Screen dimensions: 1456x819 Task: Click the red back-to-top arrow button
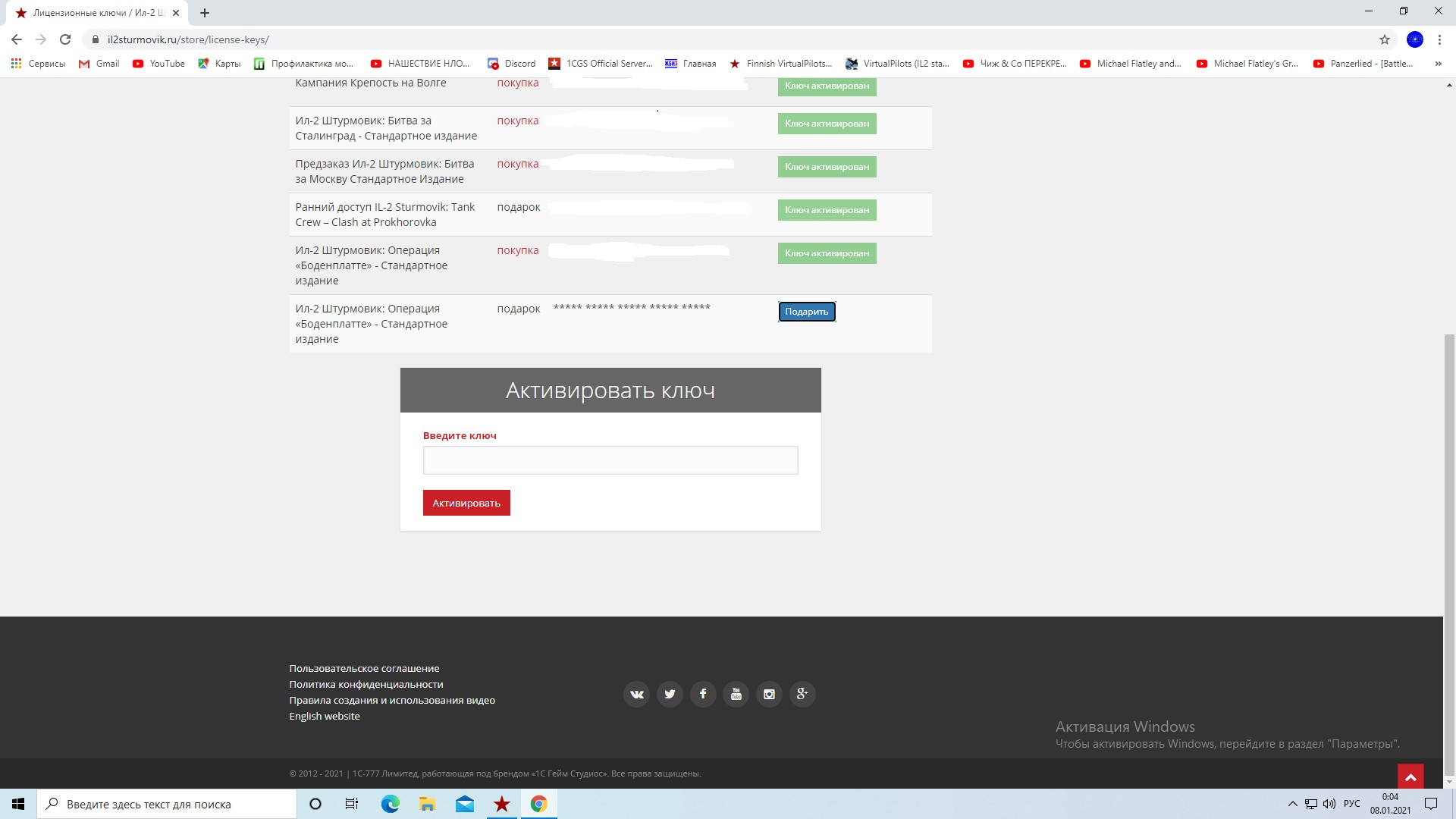[x=1410, y=777]
